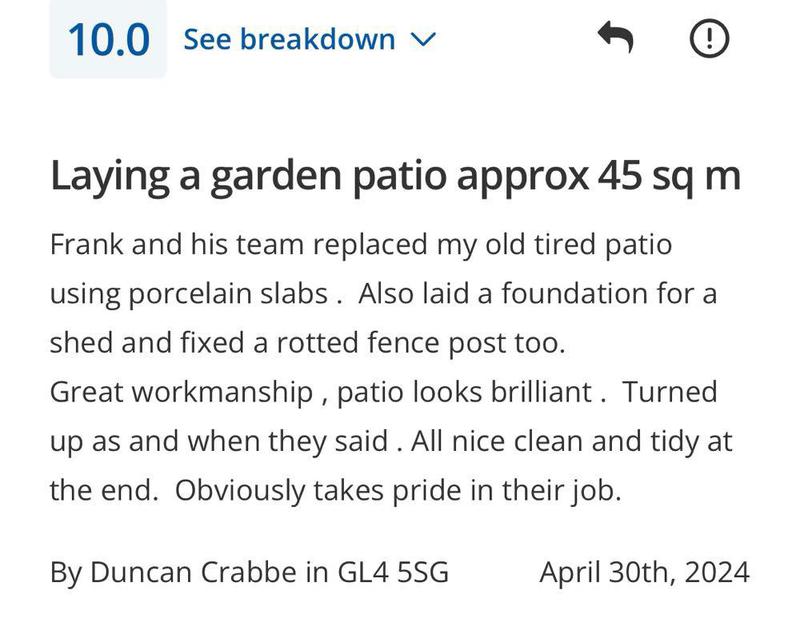This screenshot has width=800, height=630.
Task: Expand the See breakdown chevron
Action: [x=423, y=40]
